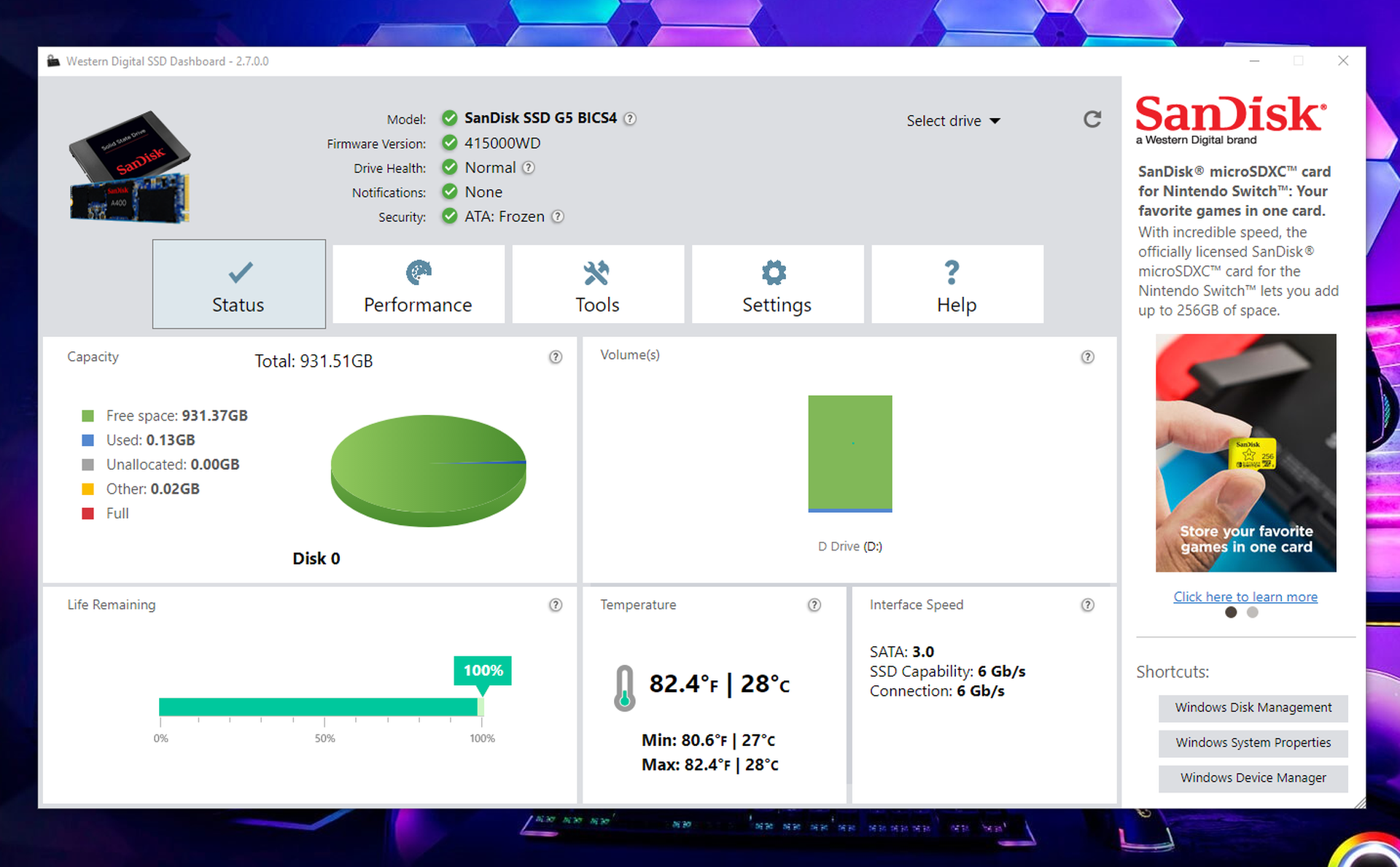Click the SanDisk logo

coord(1231,120)
